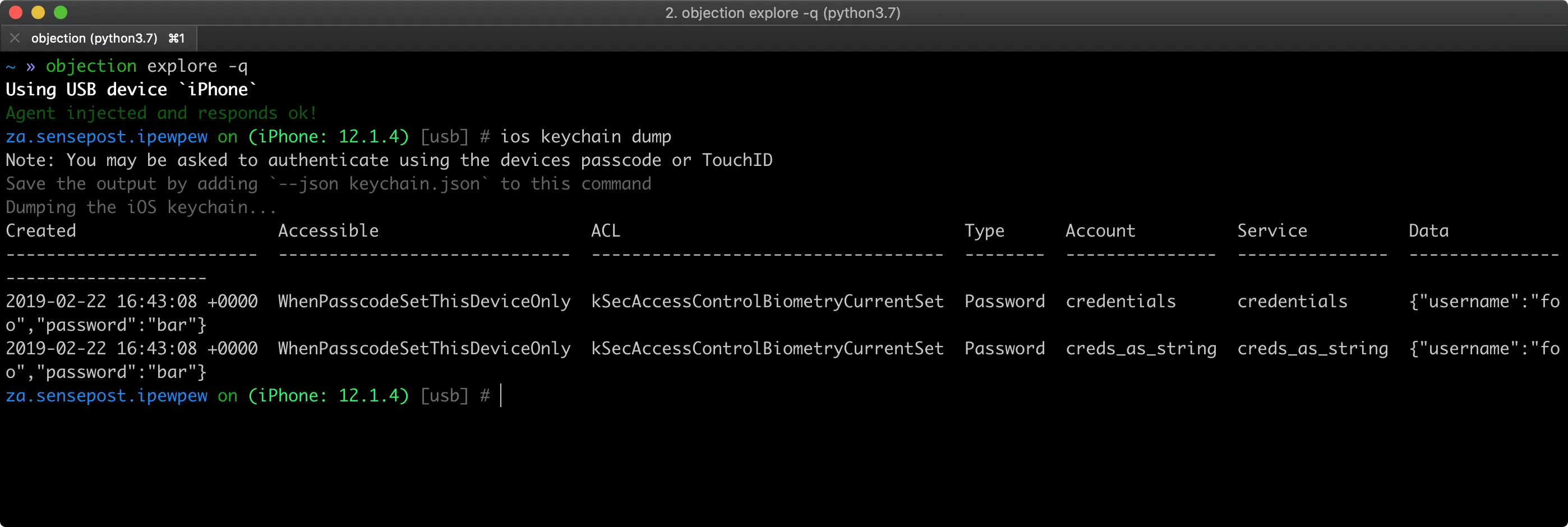Close the objection (python3.7) tab
This screenshot has width=1568, height=527.
15,38
